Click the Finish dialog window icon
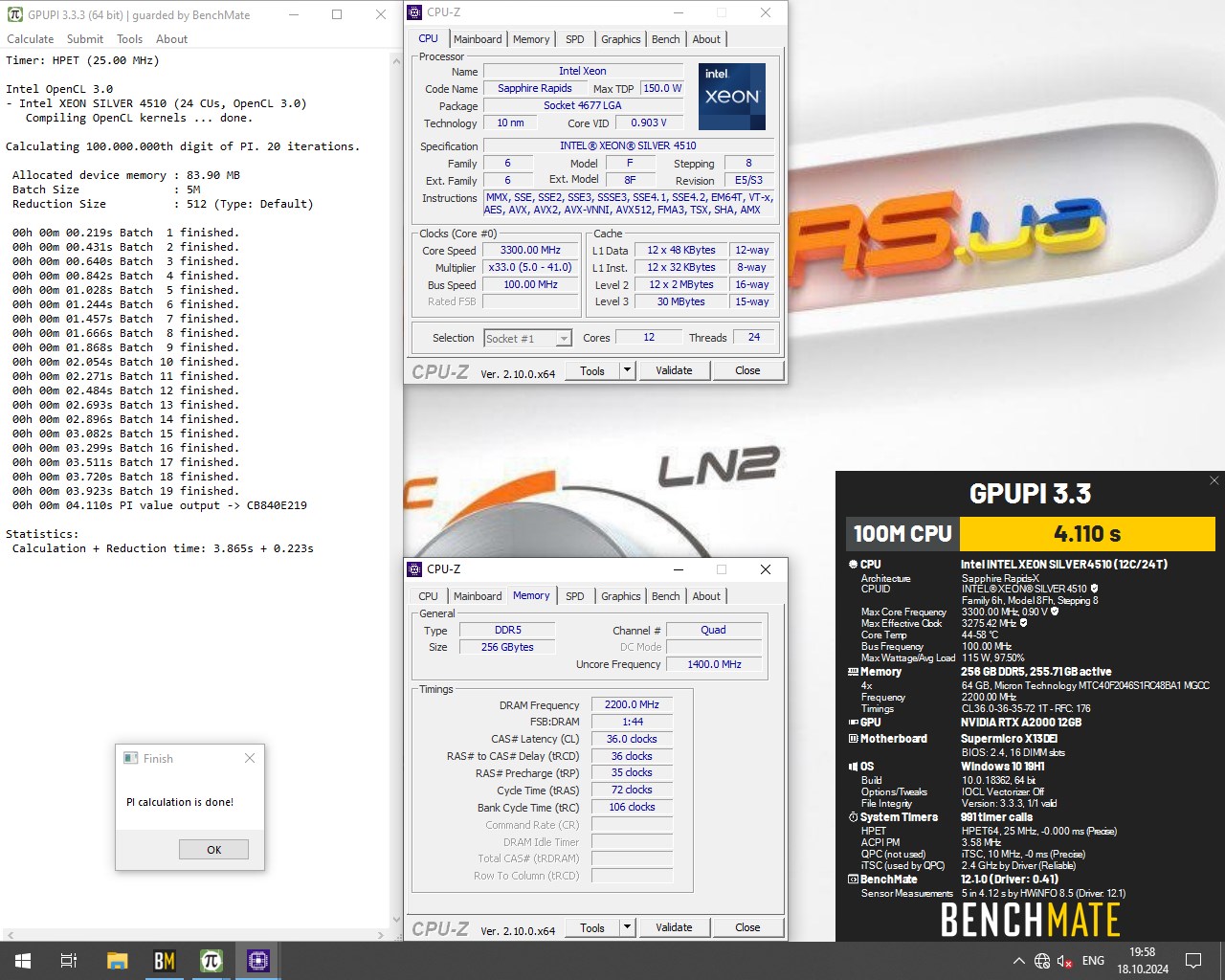Image resolution: width=1225 pixels, height=980 pixels. (131, 758)
